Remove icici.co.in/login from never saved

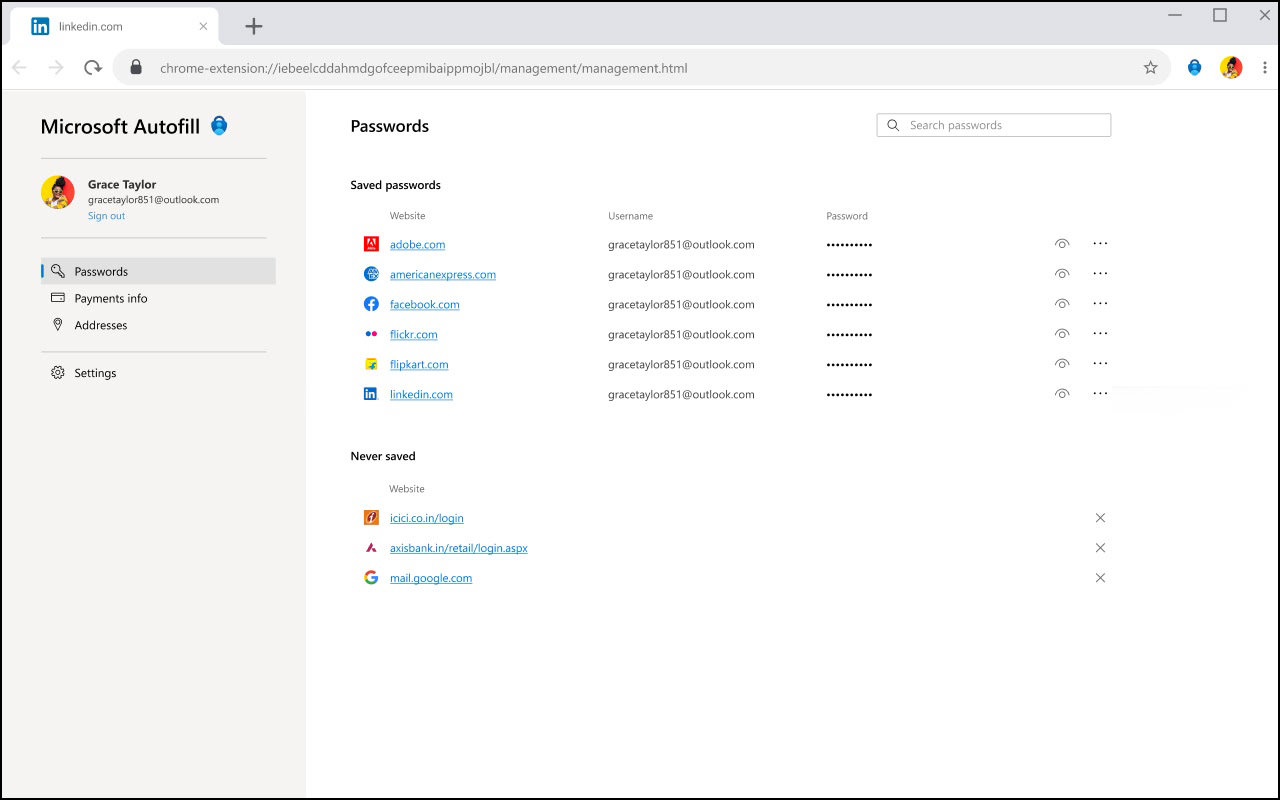tap(1100, 518)
